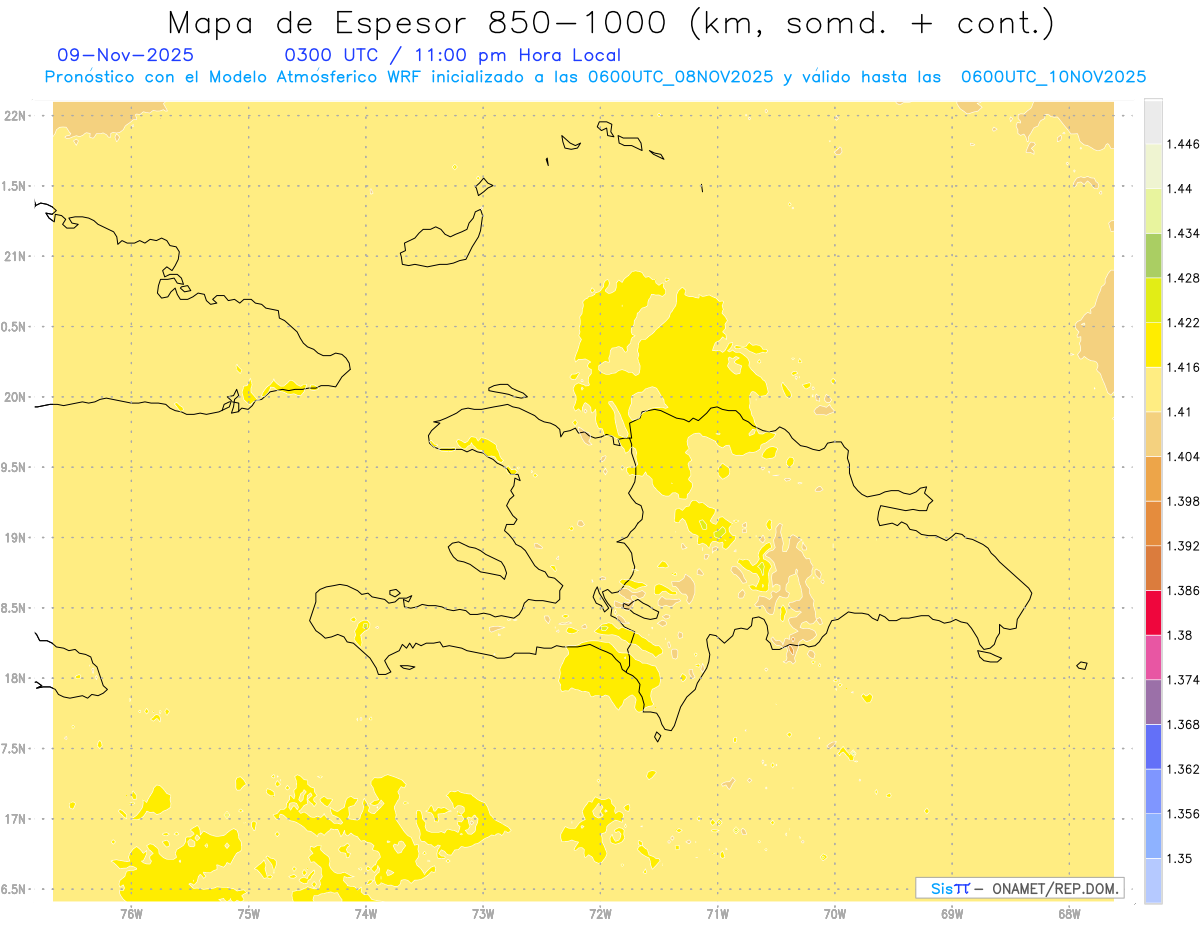The height and width of the screenshot is (927, 1200).
Task: Click the colorbar label "1.35"
Action: tap(1180, 858)
